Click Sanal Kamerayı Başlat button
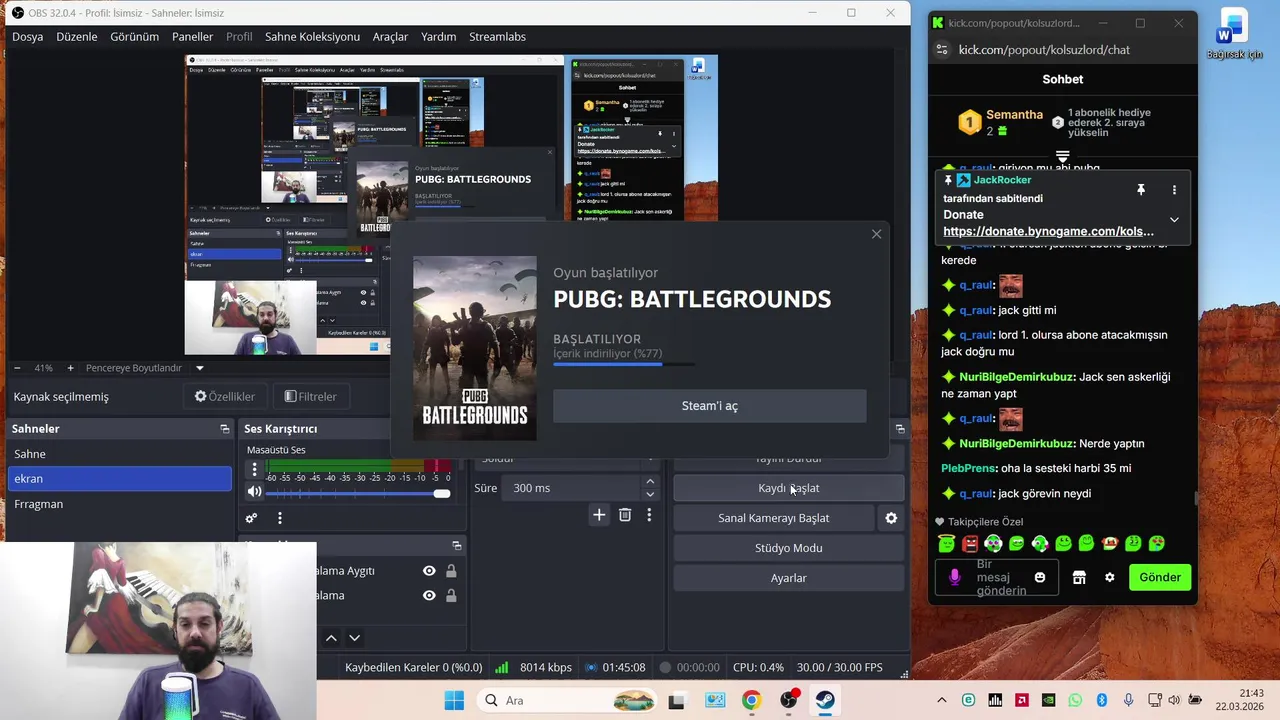1280x720 pixels. [773, 518]
